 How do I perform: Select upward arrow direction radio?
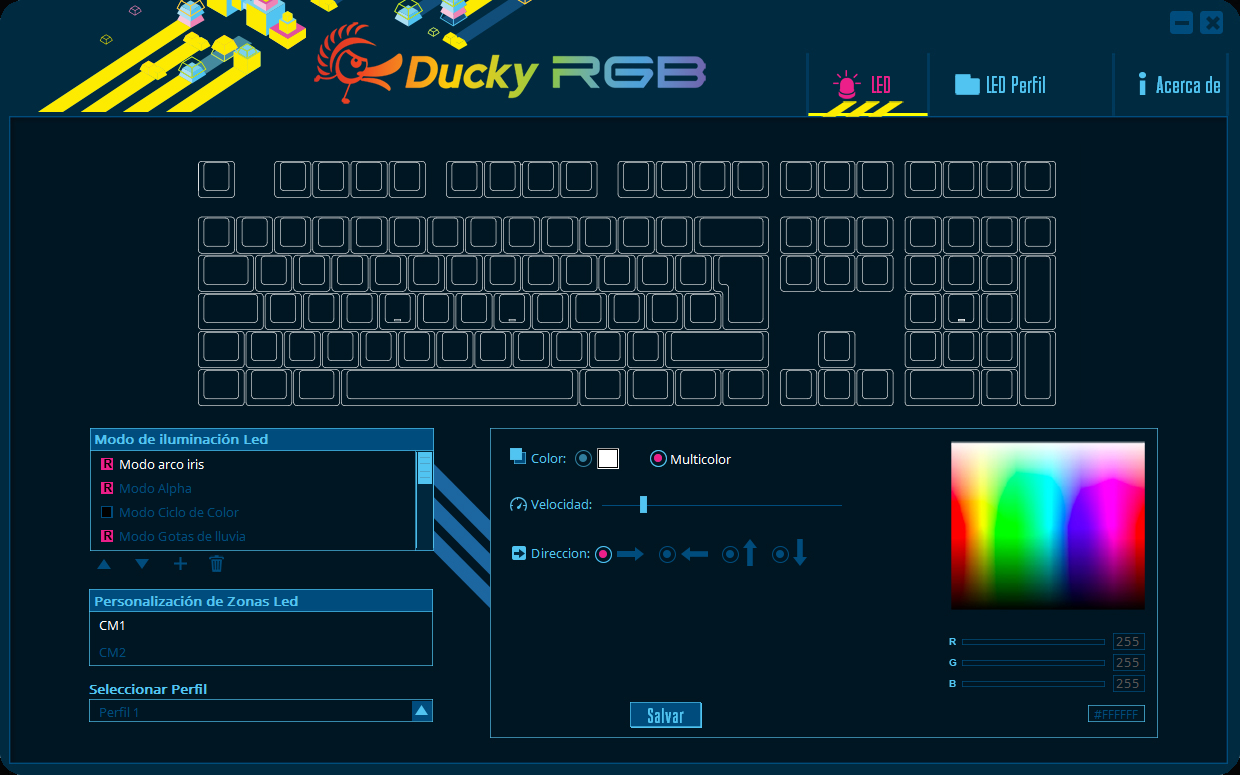coord(730,554)
